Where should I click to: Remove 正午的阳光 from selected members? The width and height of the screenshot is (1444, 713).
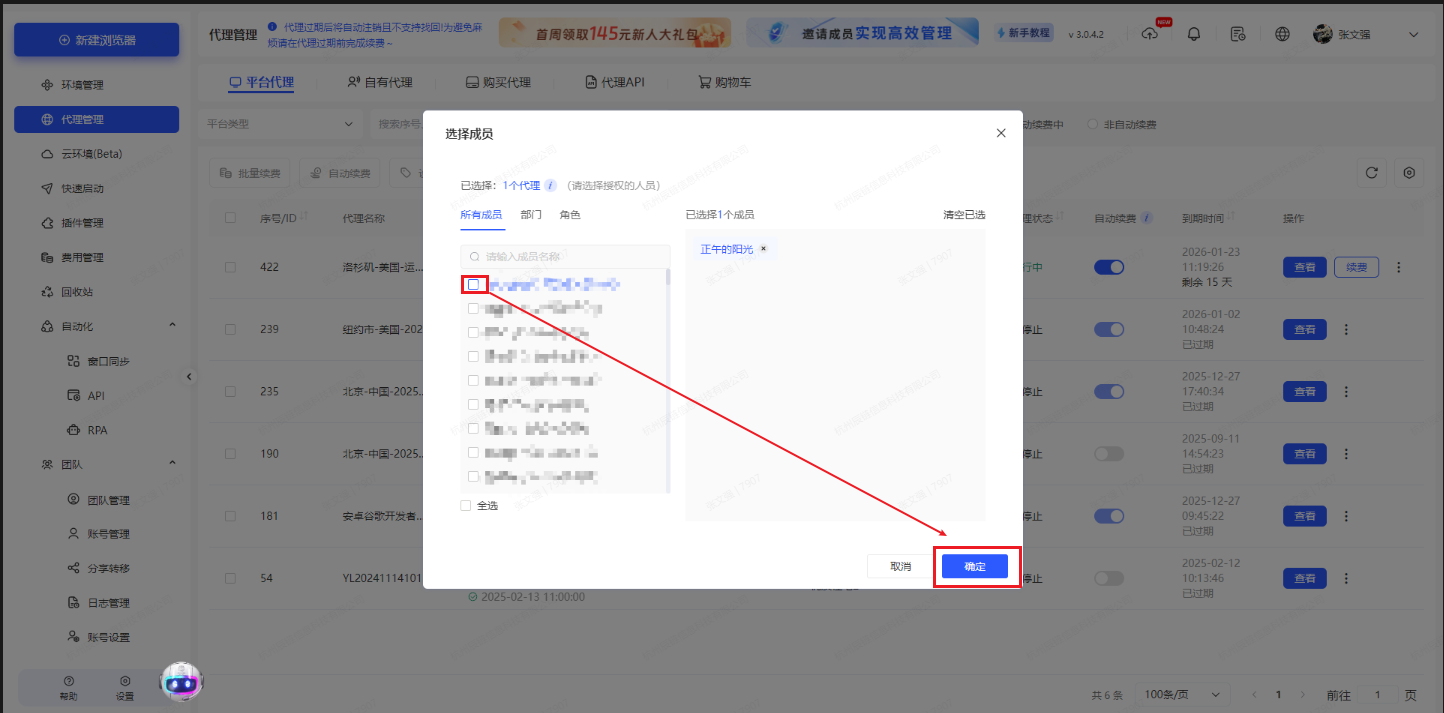point(763,248)
